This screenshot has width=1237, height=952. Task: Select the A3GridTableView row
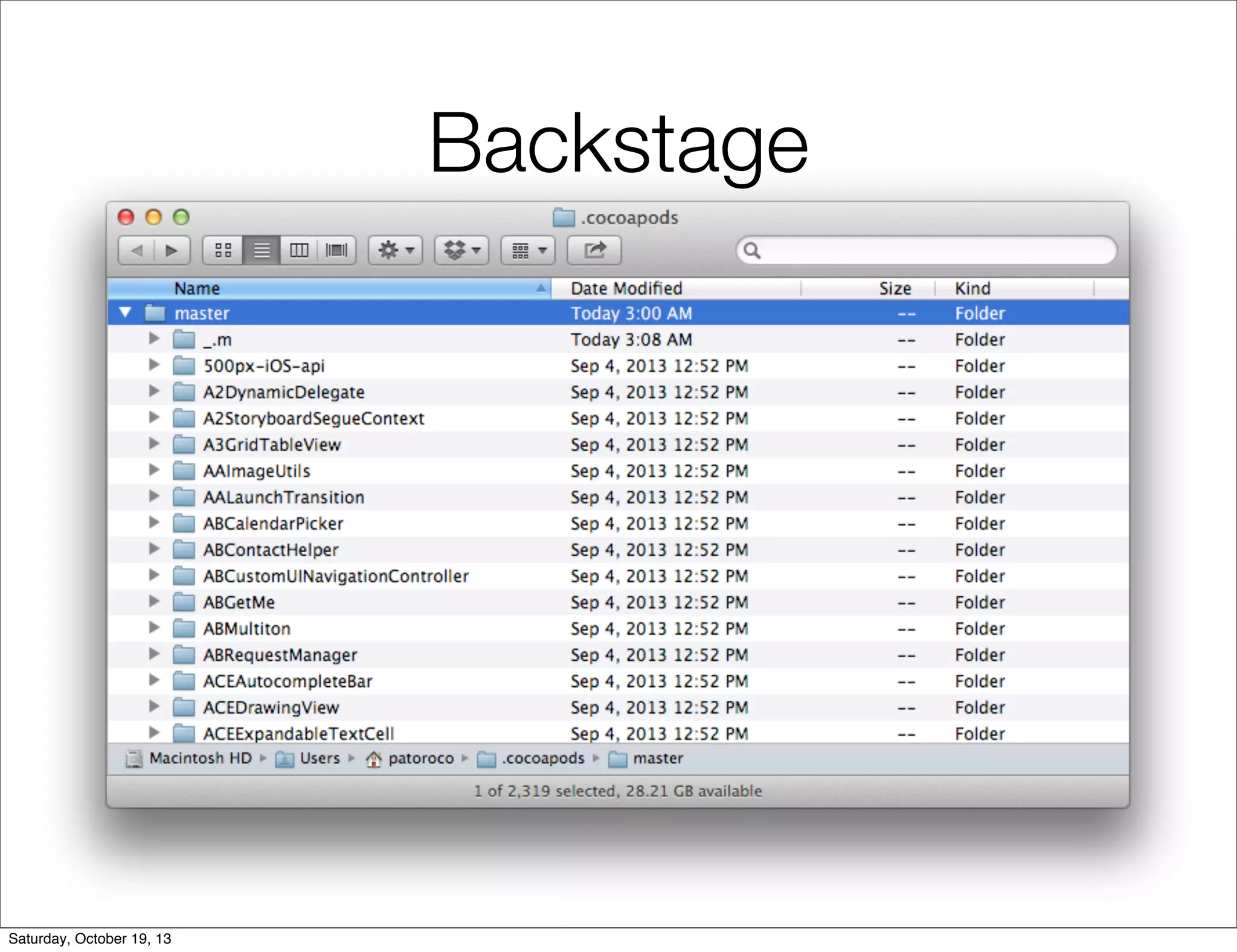coord(618,445)
